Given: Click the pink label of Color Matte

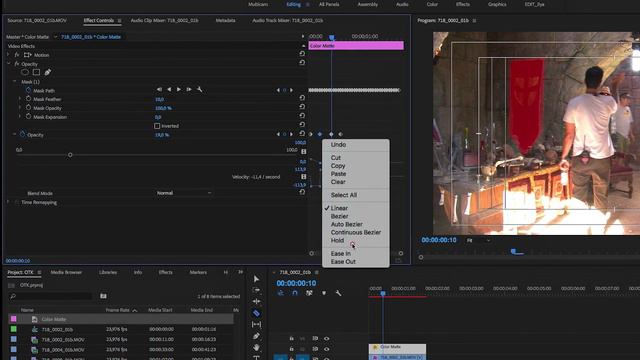Looking at the screenshot, I should 13,319.
